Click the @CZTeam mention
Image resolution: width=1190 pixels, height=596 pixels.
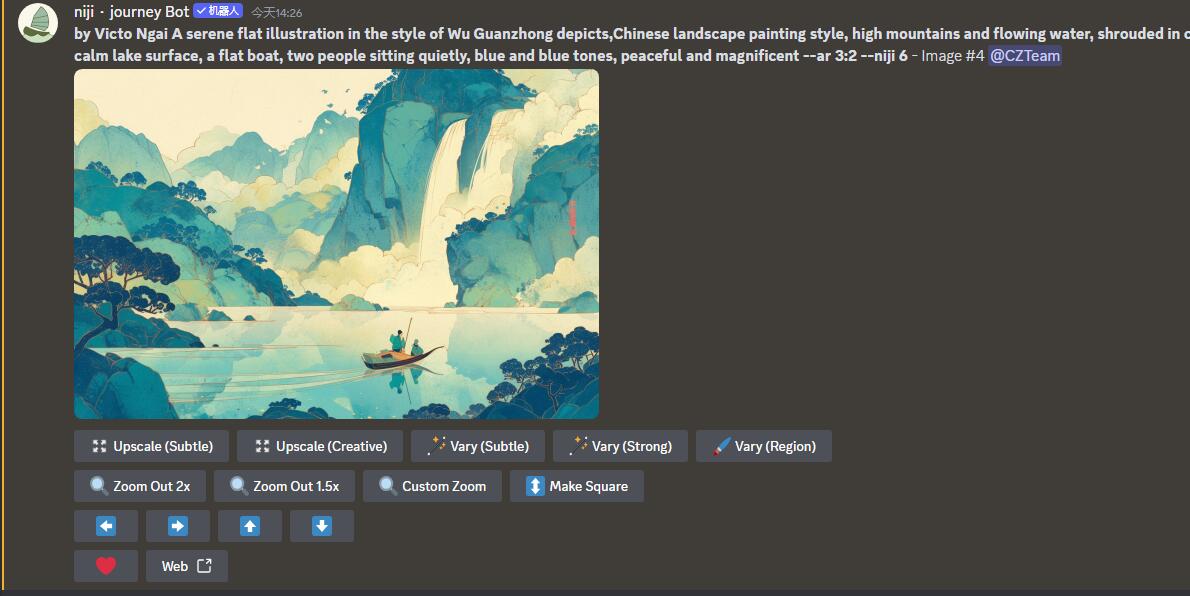[x=1025, y=56]
